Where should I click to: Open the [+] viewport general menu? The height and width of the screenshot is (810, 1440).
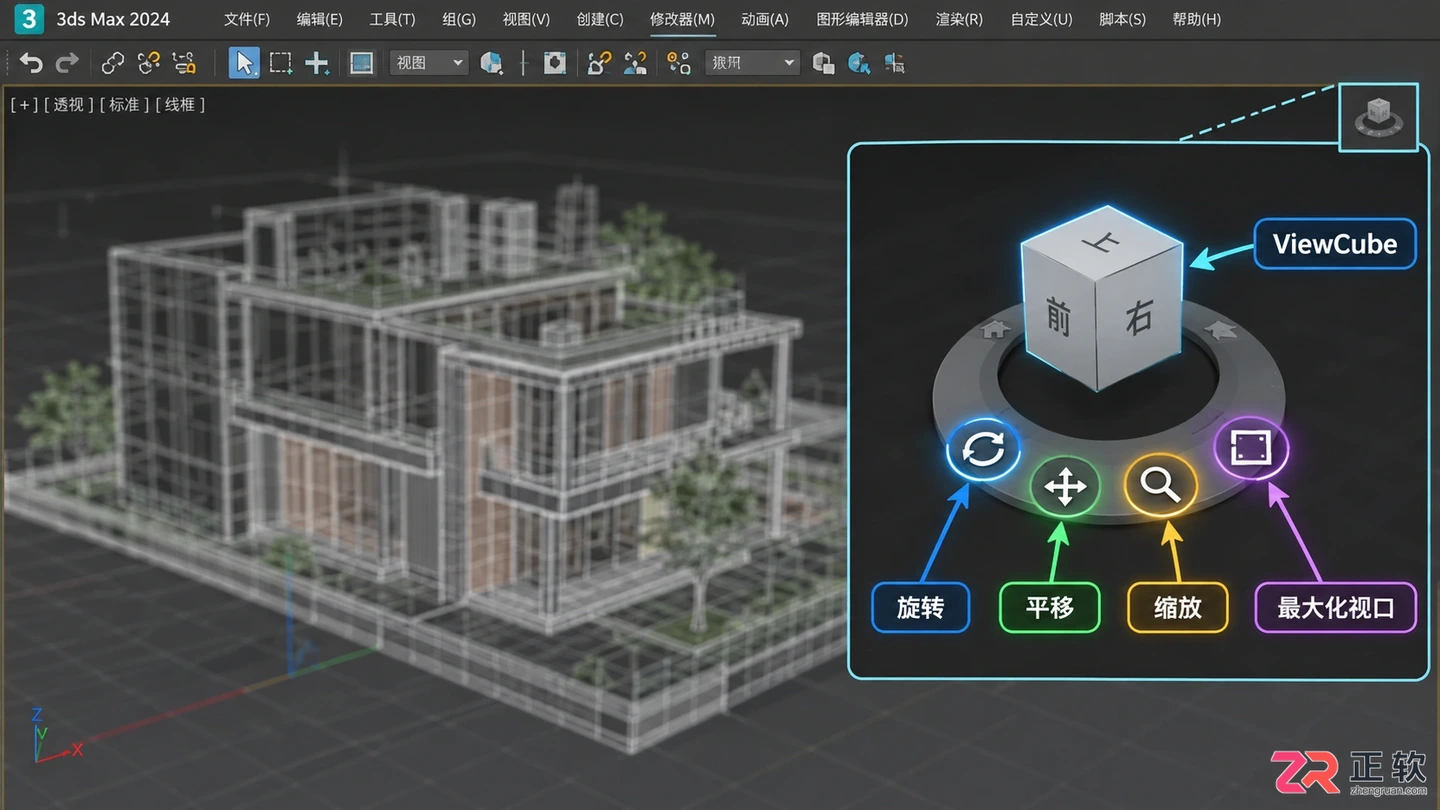pyautogui.click(x=24, y=104)
